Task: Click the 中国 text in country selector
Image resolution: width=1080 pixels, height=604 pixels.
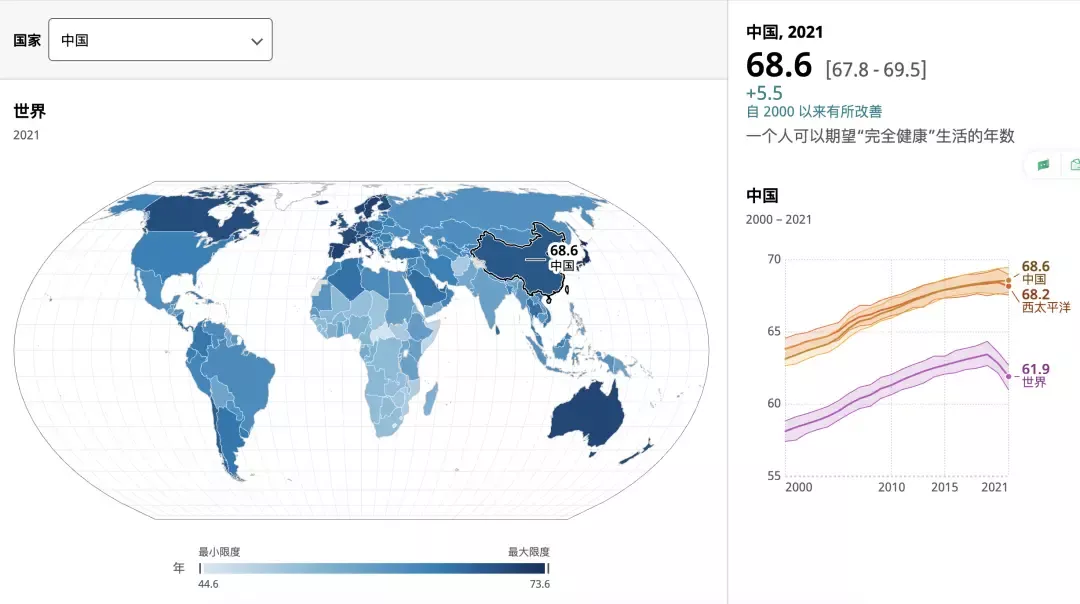Action: coord(75,41)
